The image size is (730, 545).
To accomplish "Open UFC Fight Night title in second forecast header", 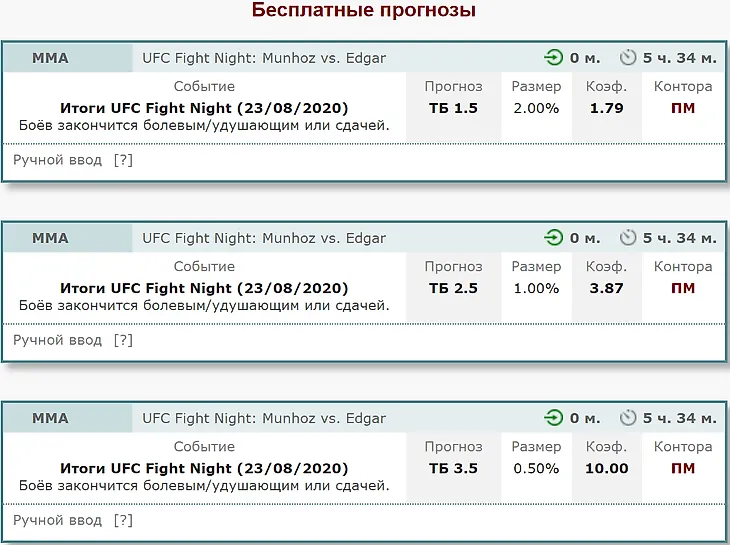I will (264, 238).
